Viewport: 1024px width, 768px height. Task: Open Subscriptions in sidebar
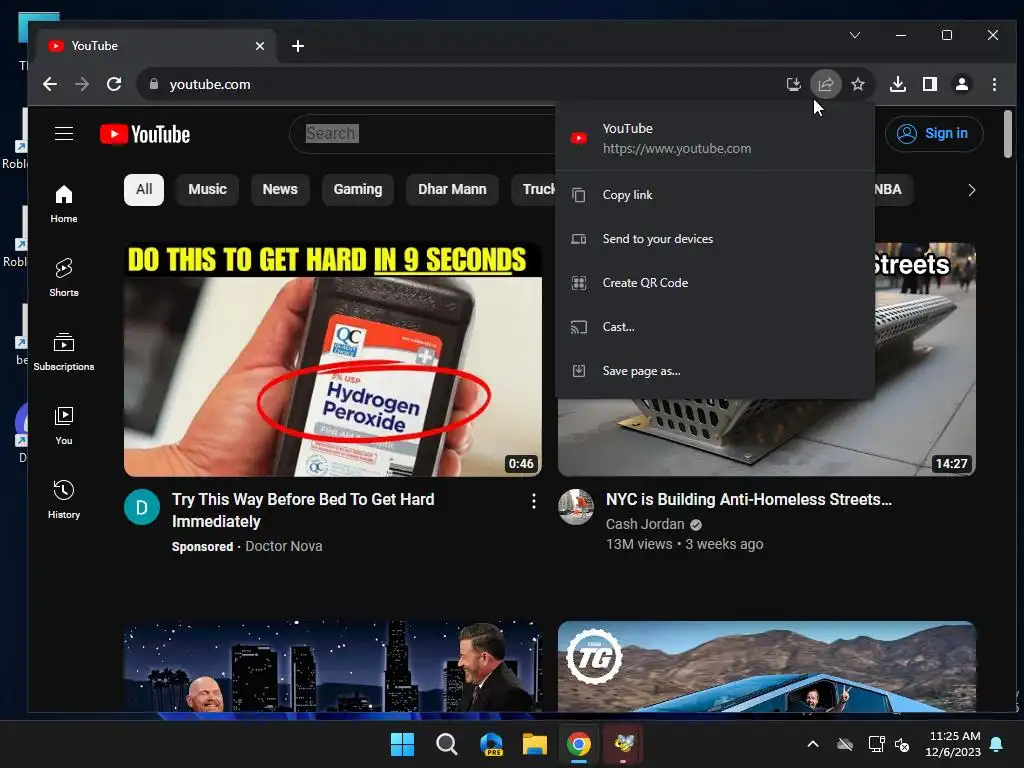pyautogui.click(x=63, y=352)
